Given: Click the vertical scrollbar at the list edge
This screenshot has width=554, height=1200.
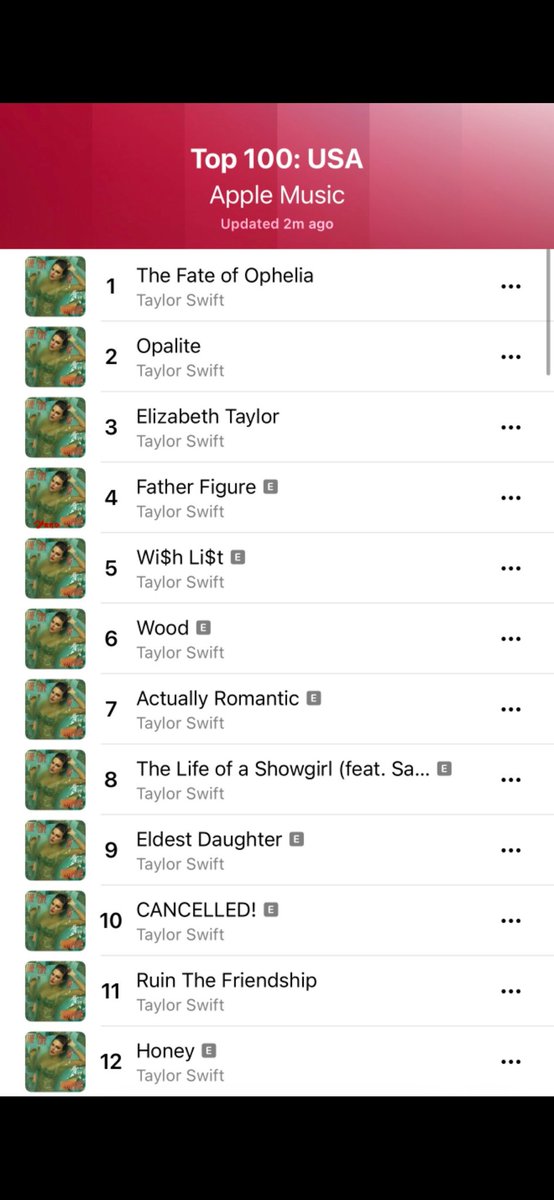Looking at the screenshot, I should tap(549, 312).
